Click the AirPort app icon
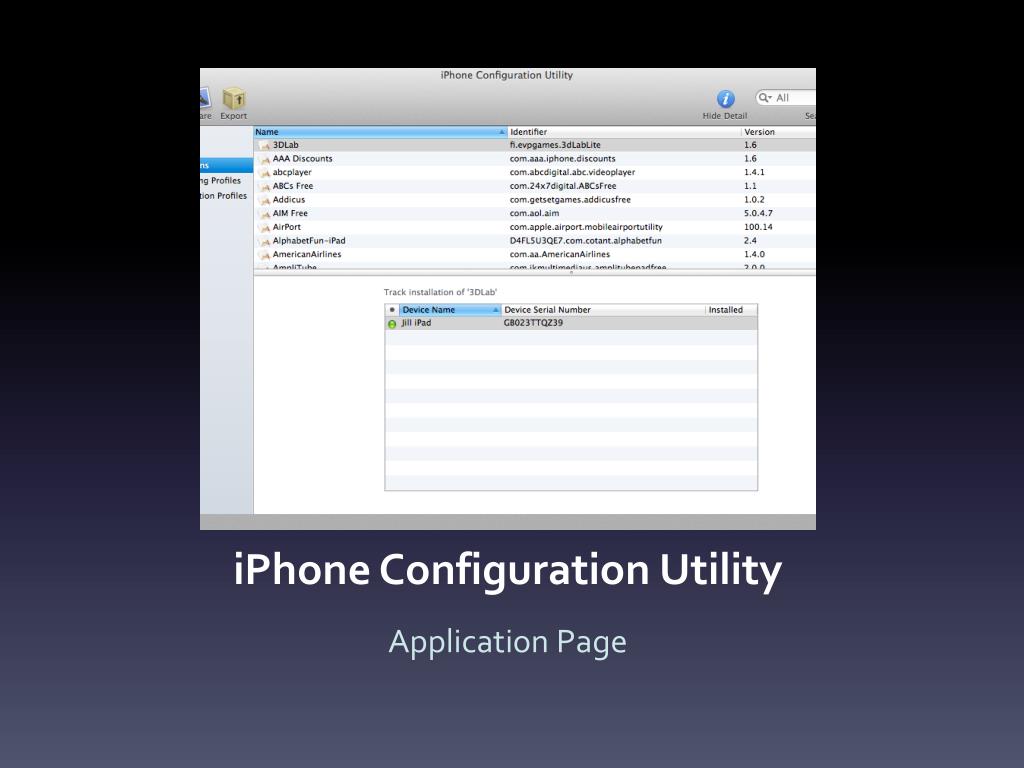Viewport: 1024px width, 768px height. click(264, 228)
